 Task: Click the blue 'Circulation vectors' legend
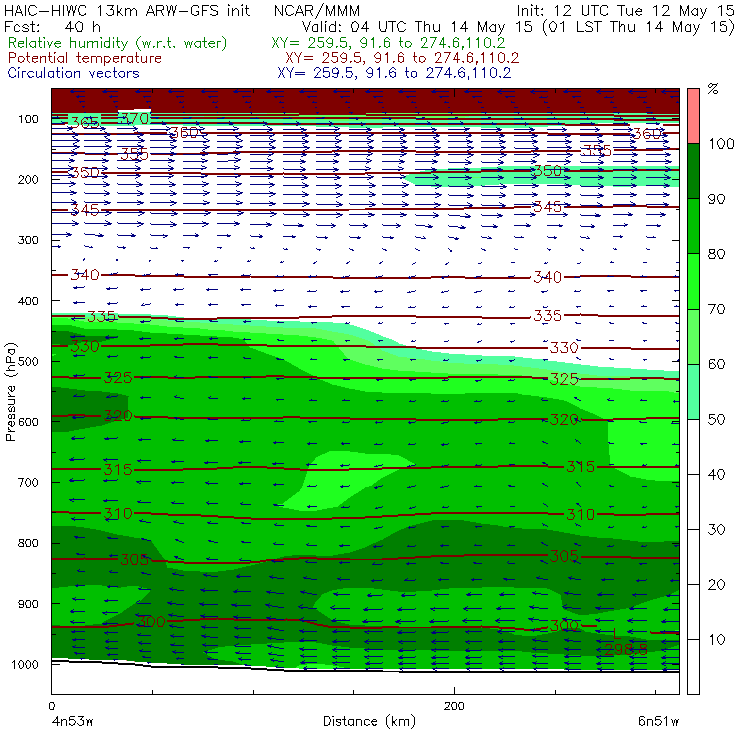point(74,73)
